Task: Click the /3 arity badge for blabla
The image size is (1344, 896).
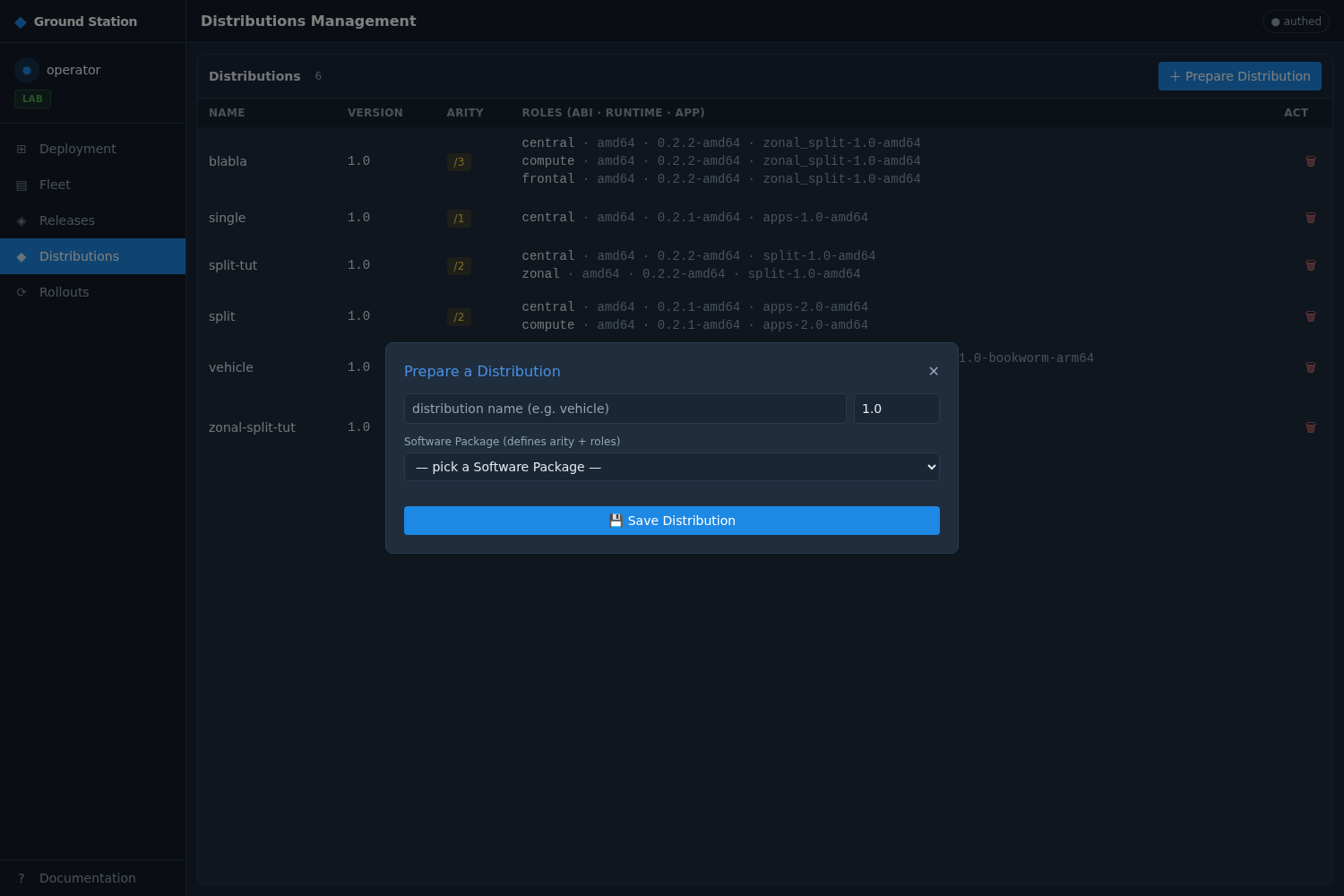Action: 459,162
